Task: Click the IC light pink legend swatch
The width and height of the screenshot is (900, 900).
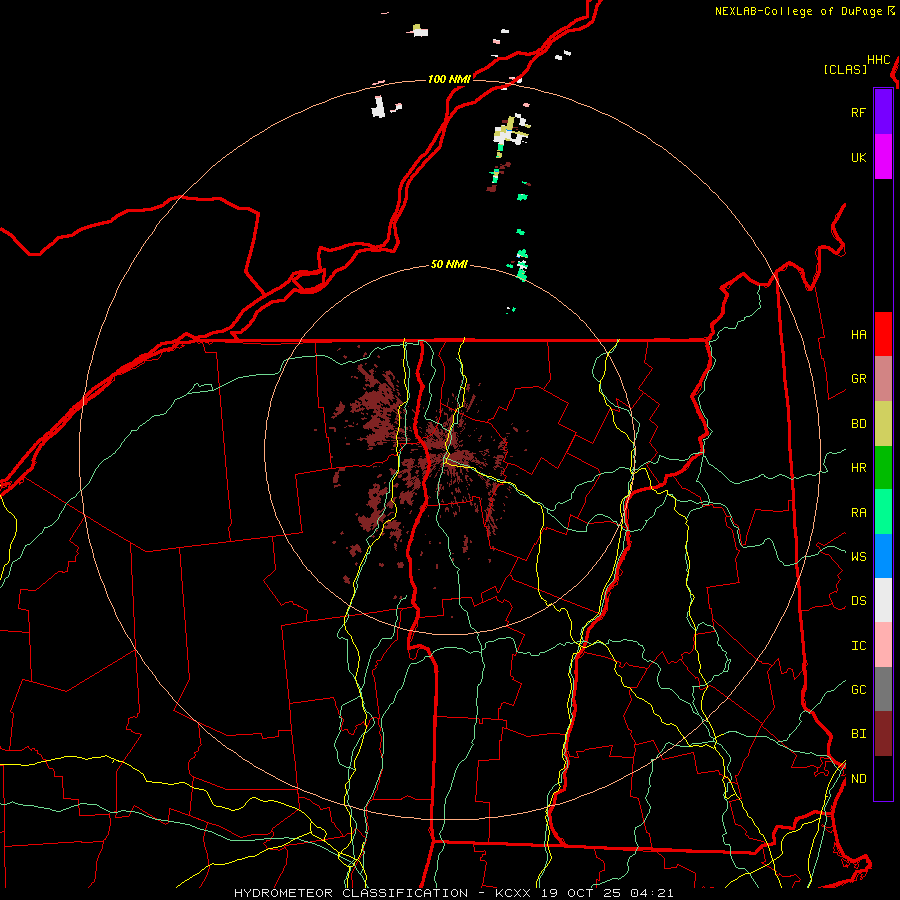Action: tap(883, 645)
